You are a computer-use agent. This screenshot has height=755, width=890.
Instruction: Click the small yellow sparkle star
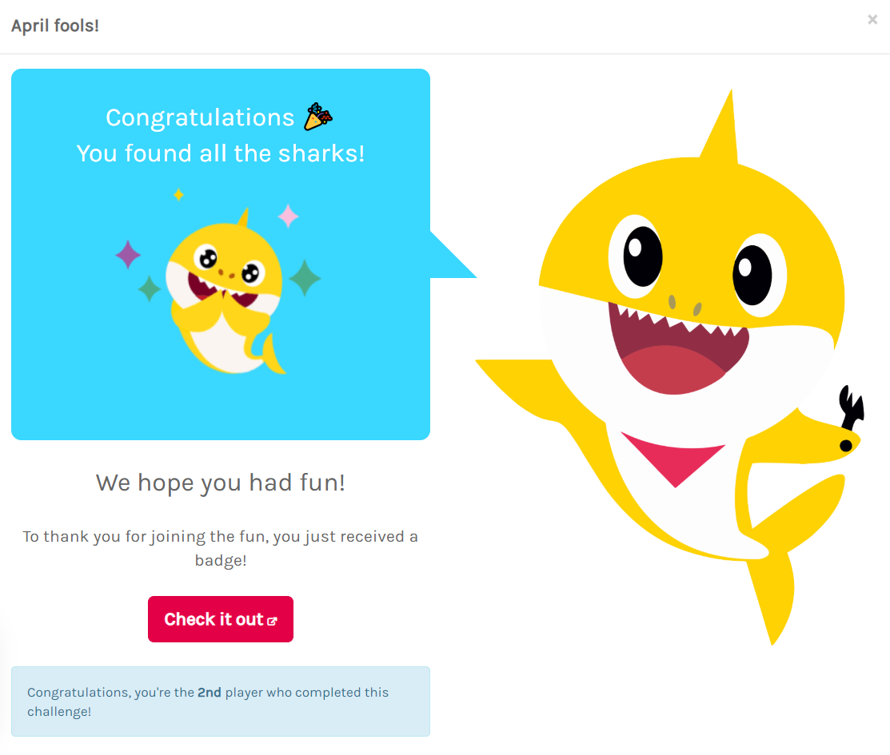178,194
